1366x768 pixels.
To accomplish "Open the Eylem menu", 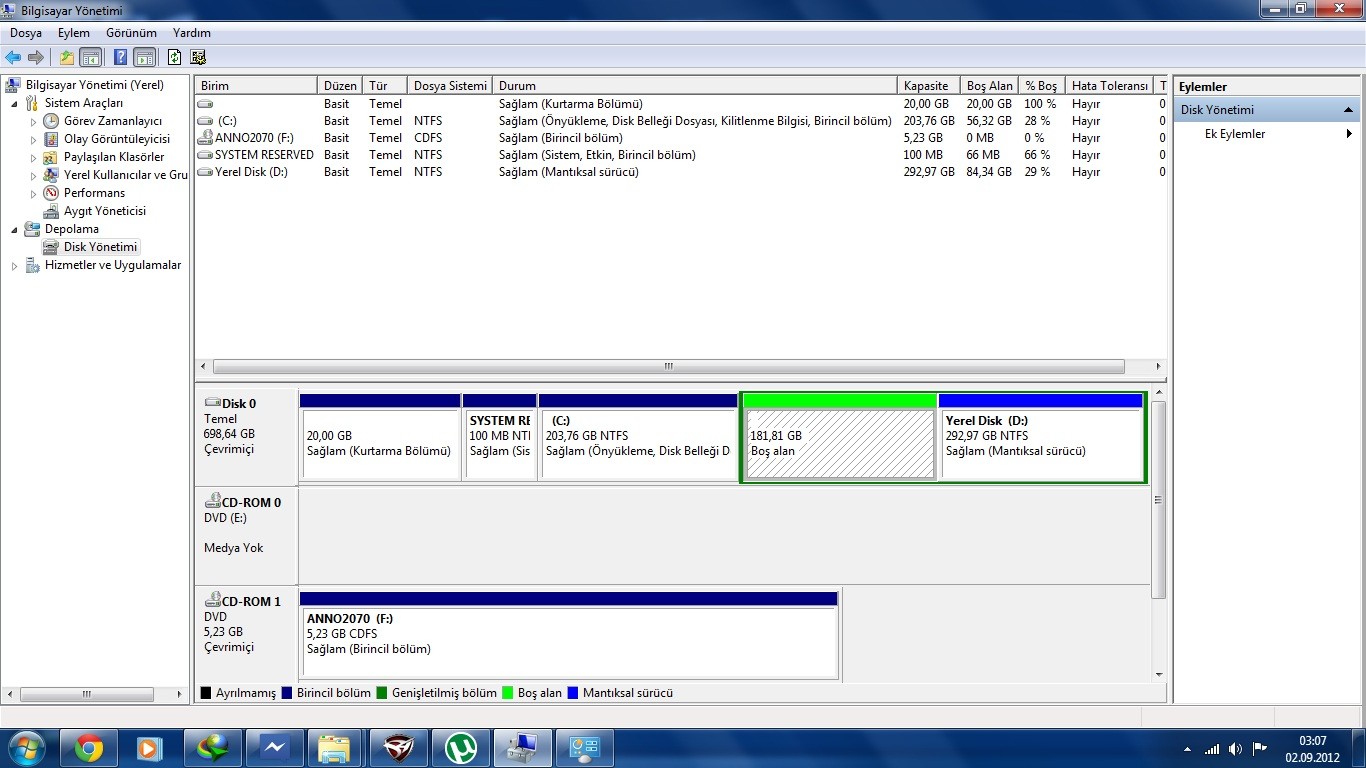I will [73, 33].
